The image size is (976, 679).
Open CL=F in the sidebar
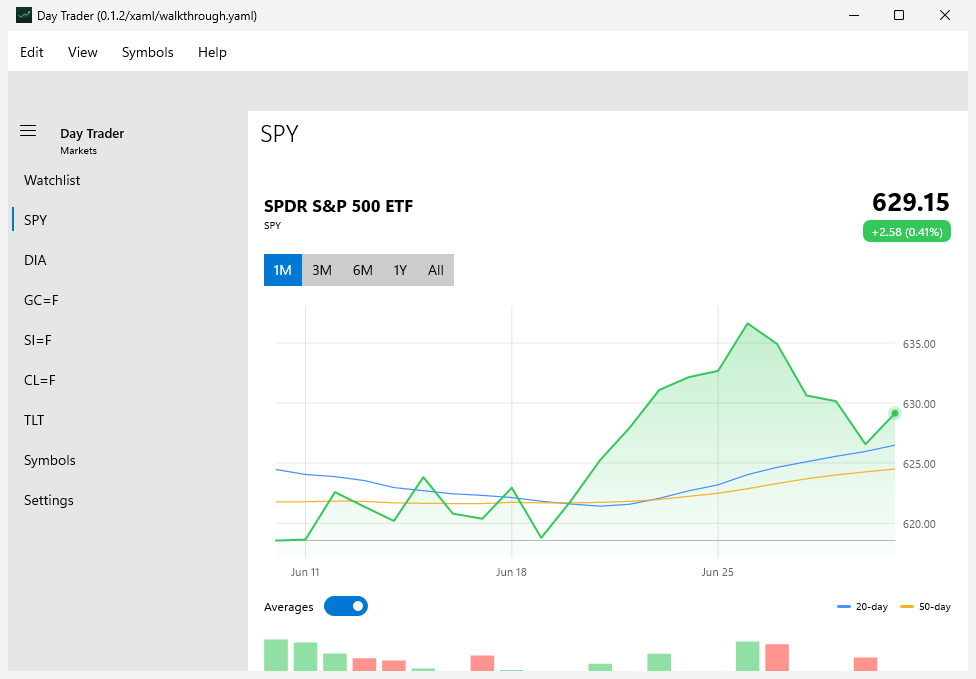point(128,380)
